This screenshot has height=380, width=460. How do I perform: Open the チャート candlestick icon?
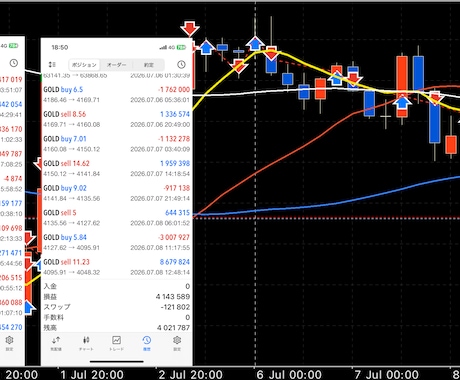86,343
